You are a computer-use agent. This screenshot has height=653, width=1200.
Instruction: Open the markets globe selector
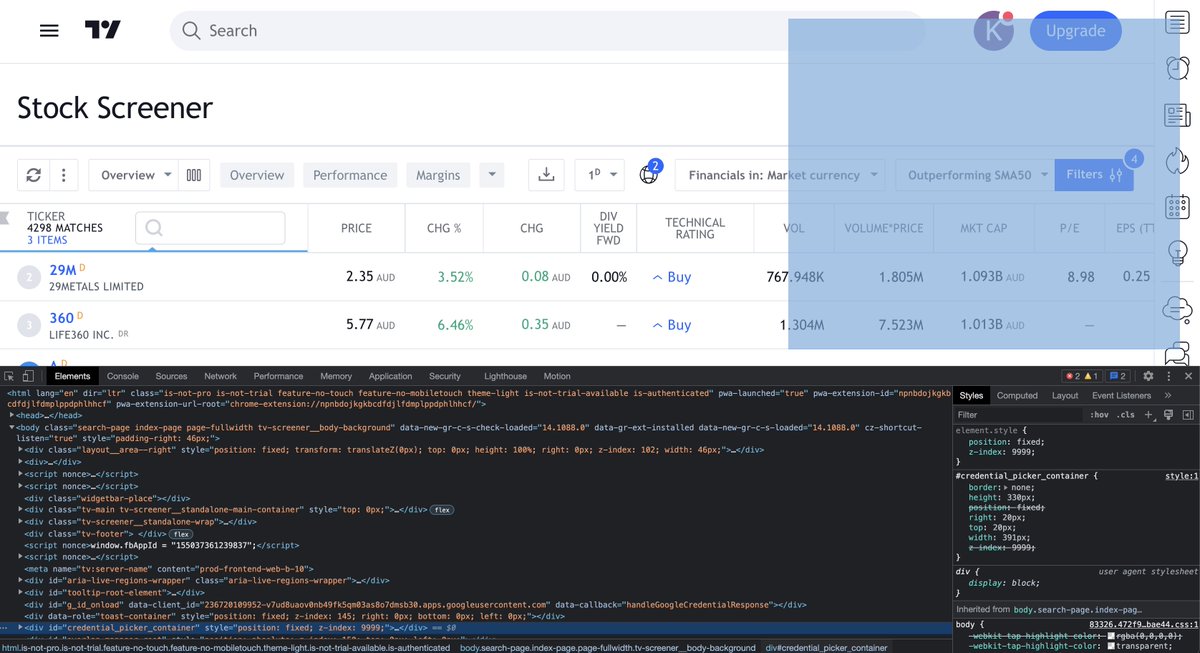[649, 174]
